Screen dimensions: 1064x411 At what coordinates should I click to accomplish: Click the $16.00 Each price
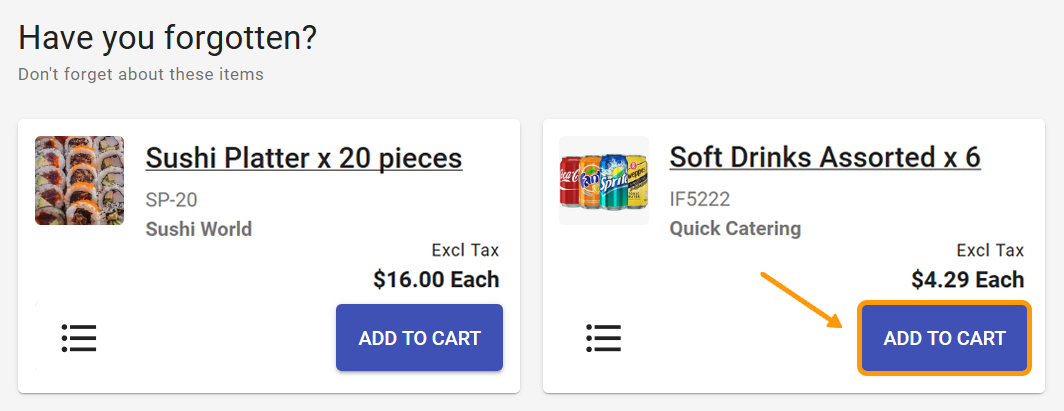(436, 279)
